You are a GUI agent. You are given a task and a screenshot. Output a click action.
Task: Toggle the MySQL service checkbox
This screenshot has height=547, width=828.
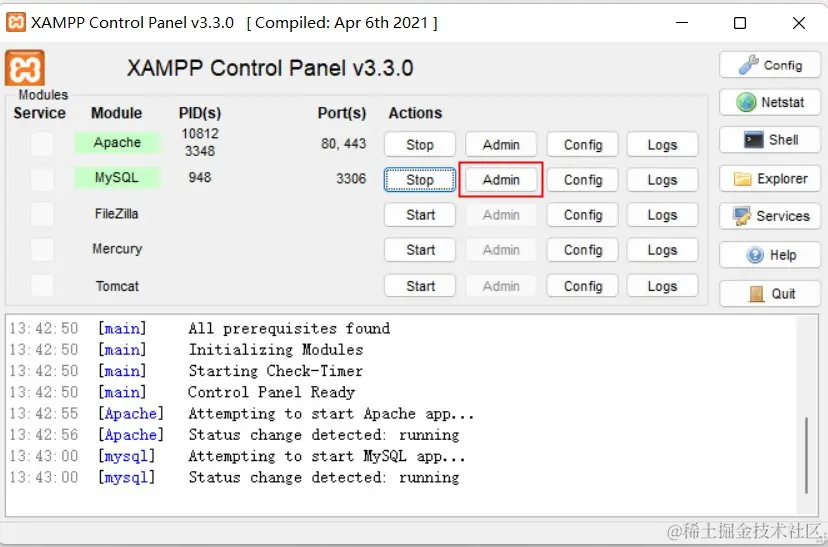[42, 179]
